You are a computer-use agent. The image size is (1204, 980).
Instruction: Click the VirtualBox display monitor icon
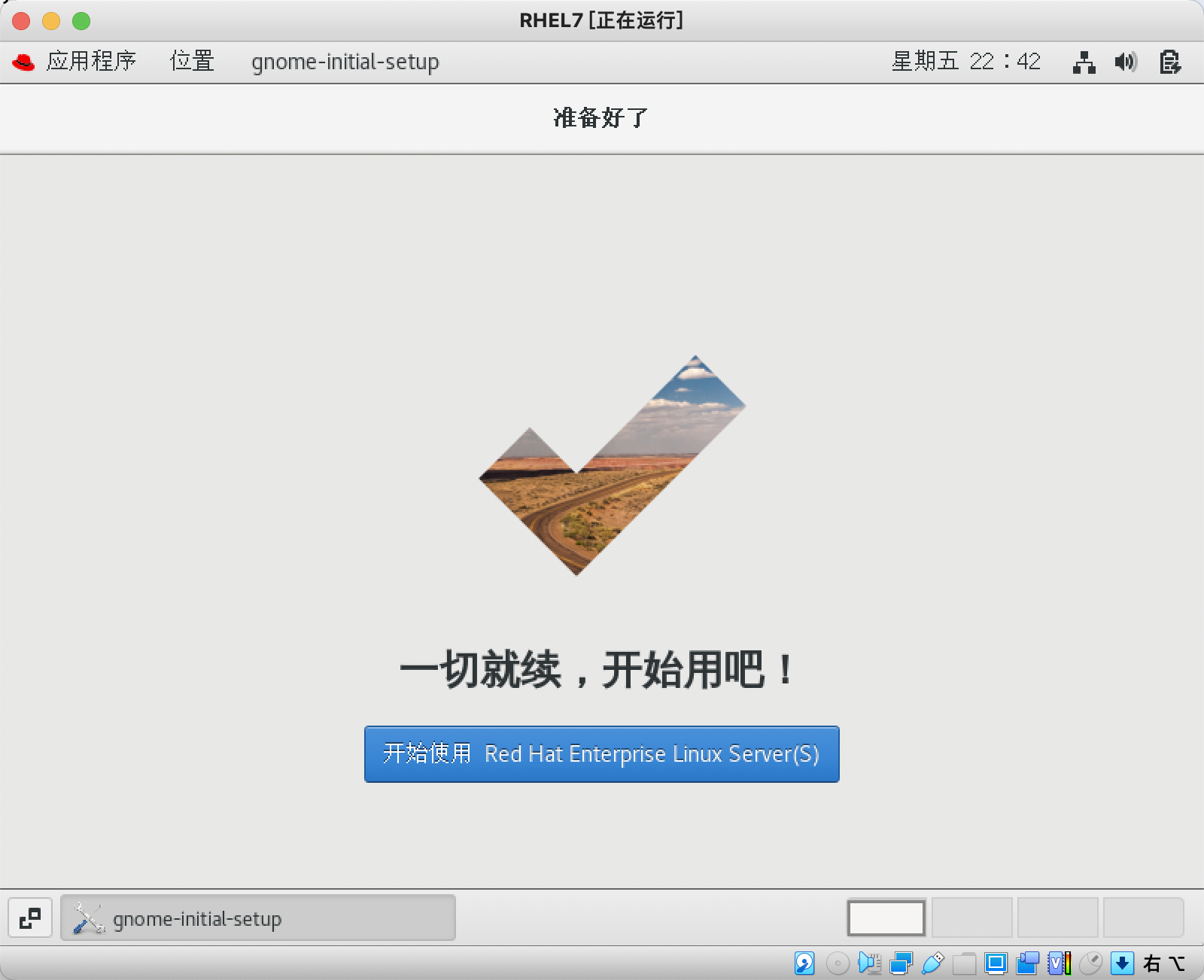coord(996,963)
